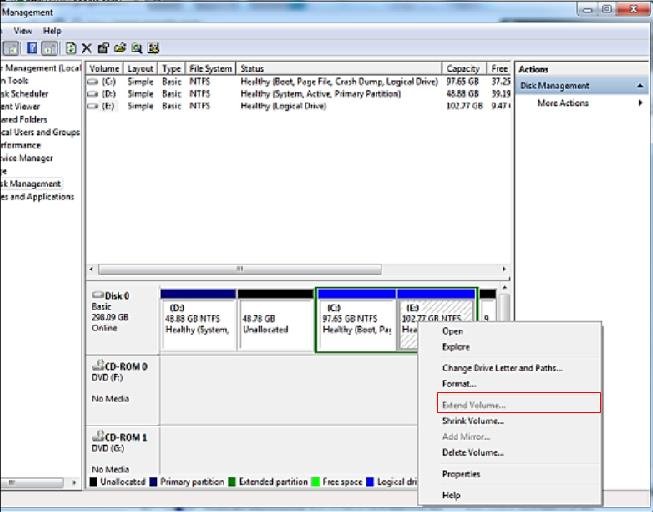
Task: Click volume list scrollbar right arrow
Action: coord(504,269)
